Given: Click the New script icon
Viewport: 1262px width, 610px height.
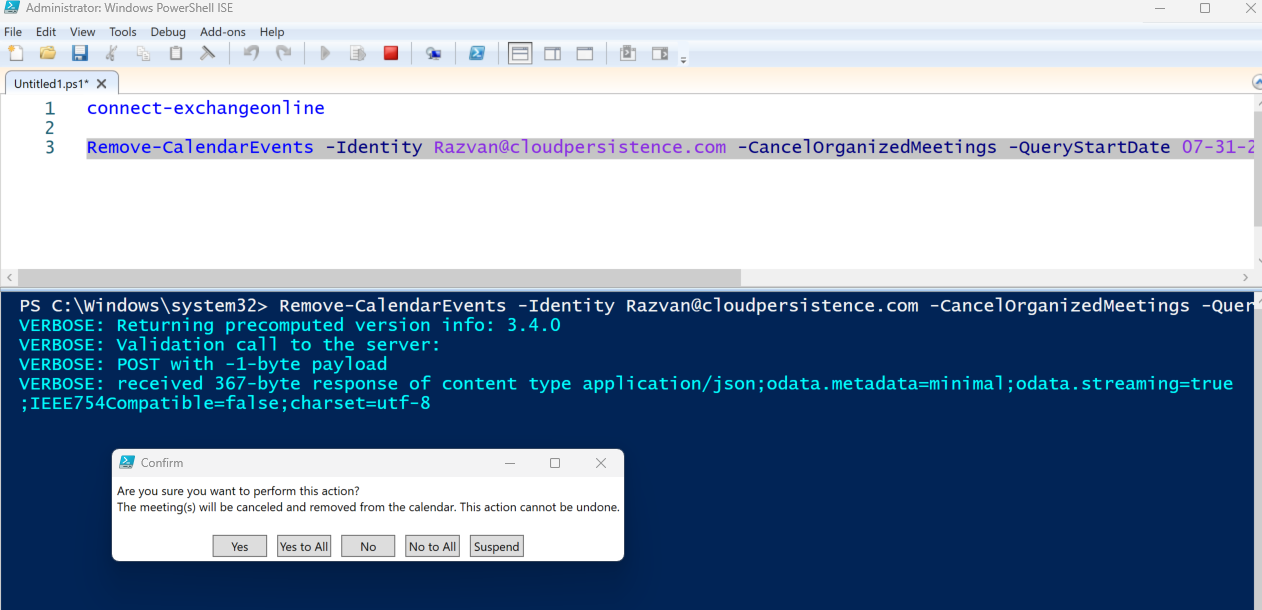Looking at the screenshot, I should [x=15, y=53].
